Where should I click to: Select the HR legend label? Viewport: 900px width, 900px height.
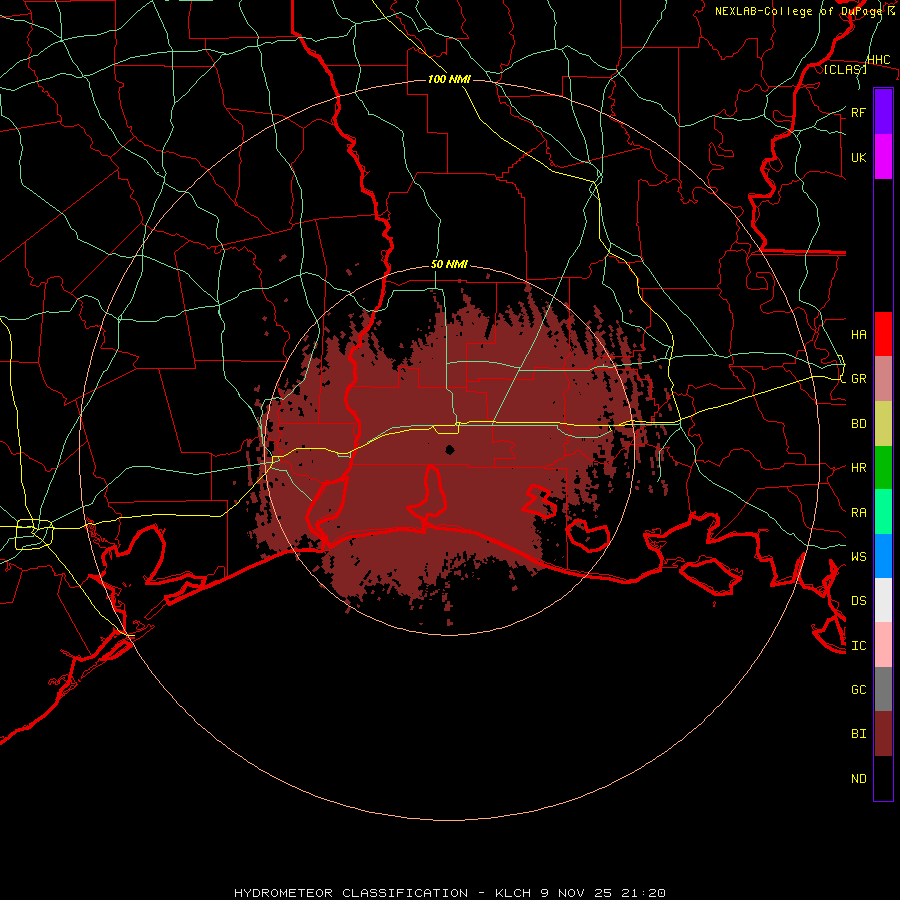[x=858, y=468]
